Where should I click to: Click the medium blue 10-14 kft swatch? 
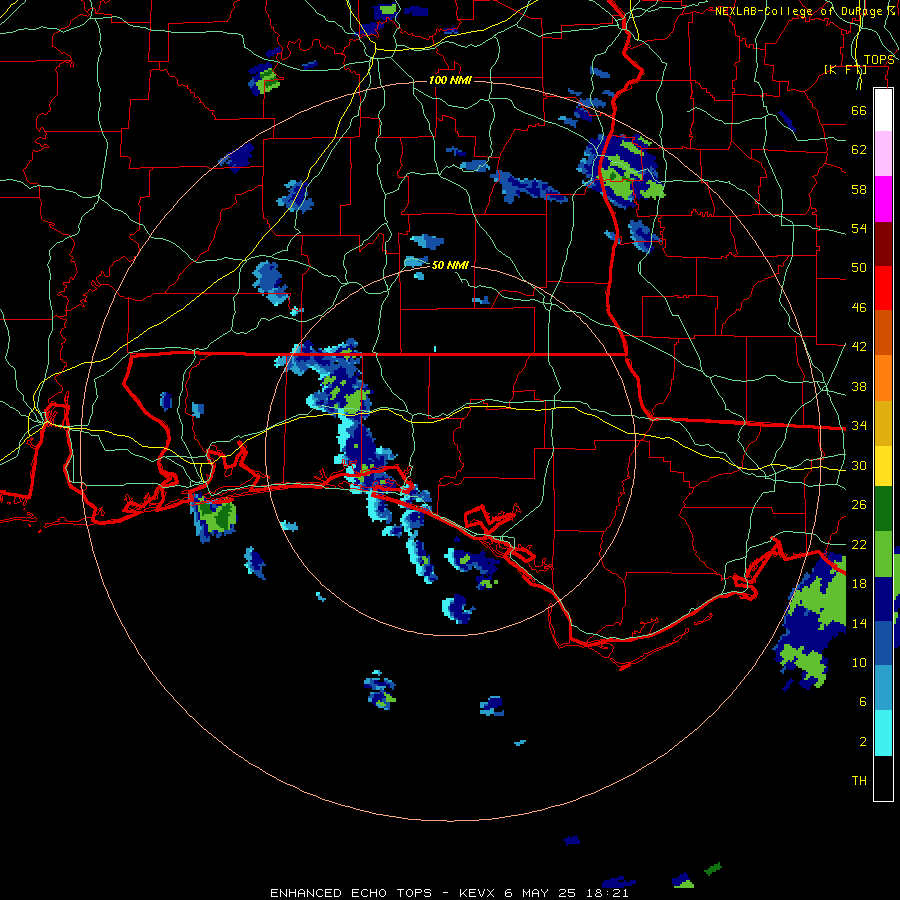[883, 643]
